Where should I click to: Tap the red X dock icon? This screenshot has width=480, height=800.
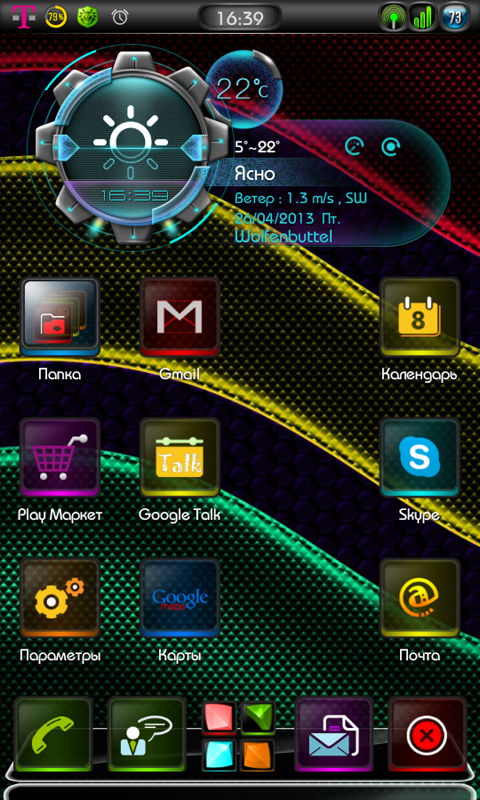427,735
